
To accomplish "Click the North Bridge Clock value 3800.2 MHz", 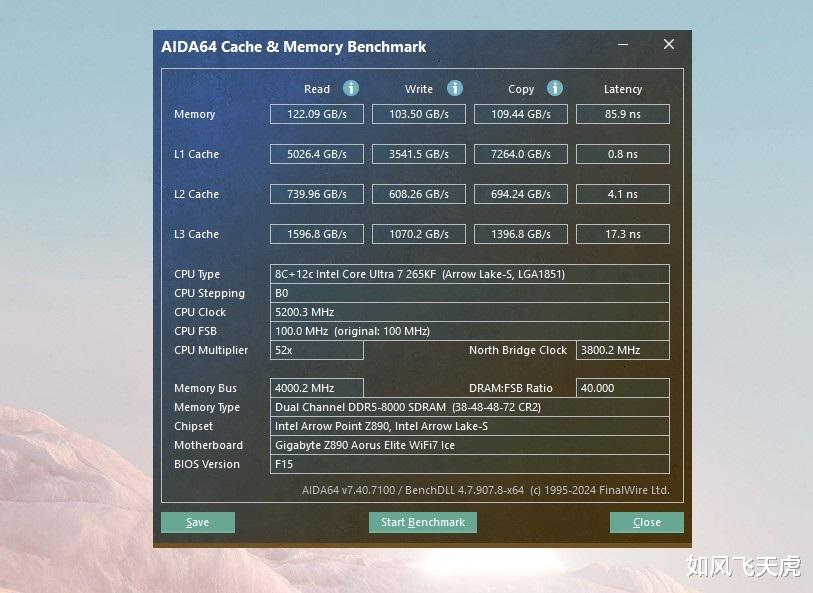I will point(623,350).
